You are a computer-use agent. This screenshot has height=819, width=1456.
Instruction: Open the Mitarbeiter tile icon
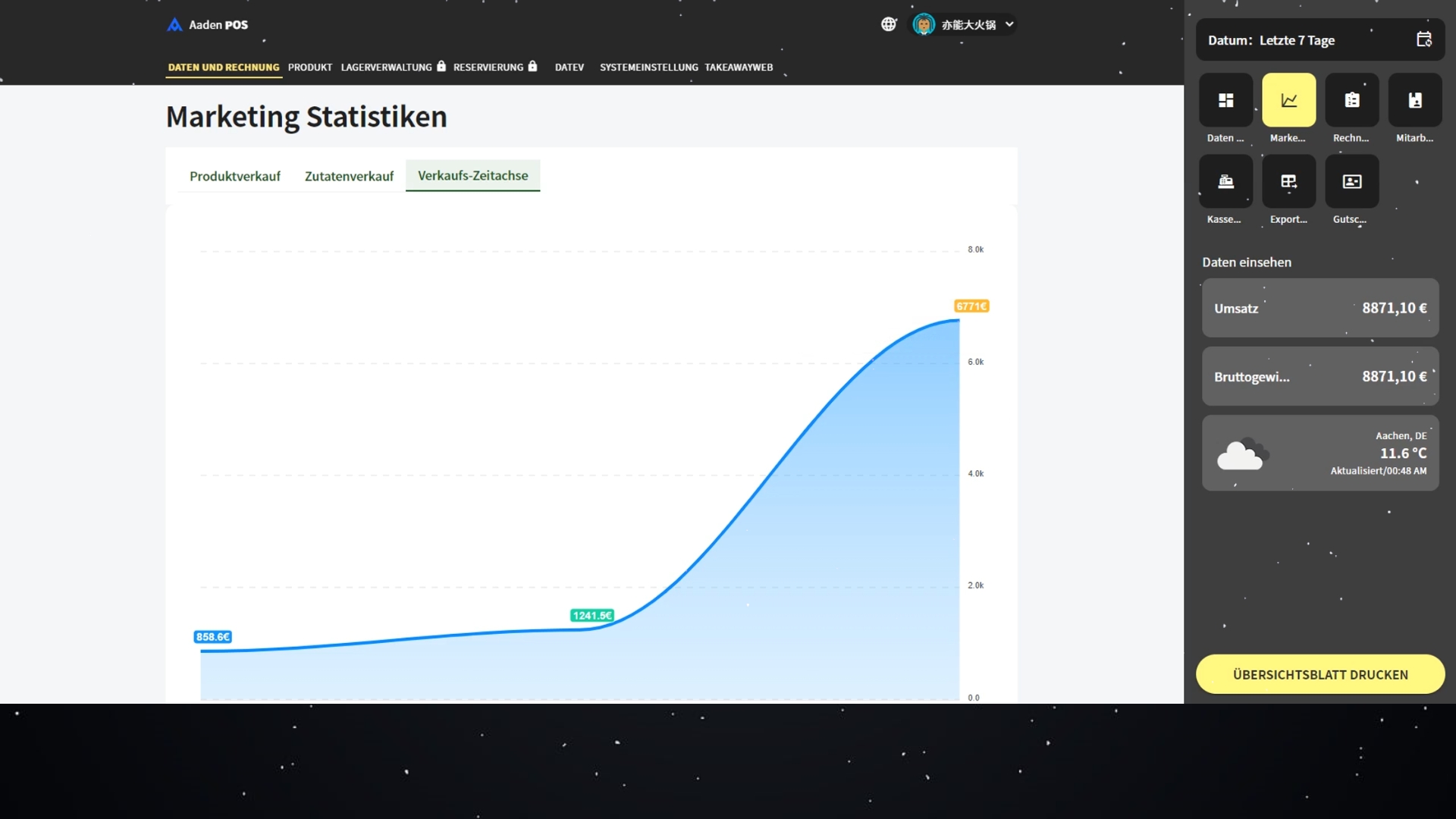coord(1414,100)
